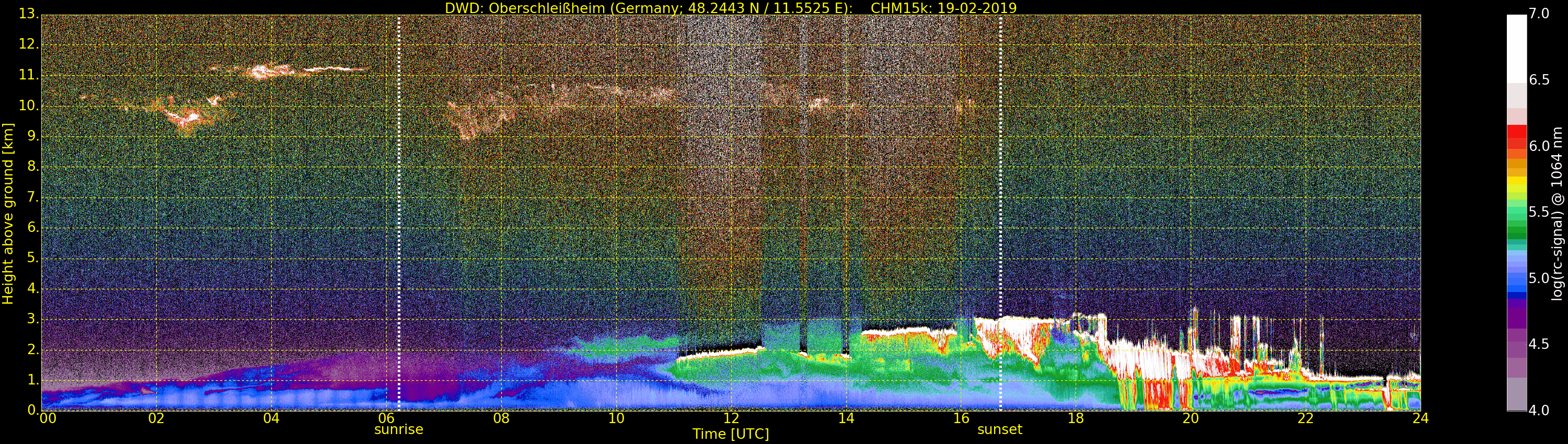Click the 'CHM15k: 19-02-2019' title portion
1568x444 pixels.
(x=943, y=8)
